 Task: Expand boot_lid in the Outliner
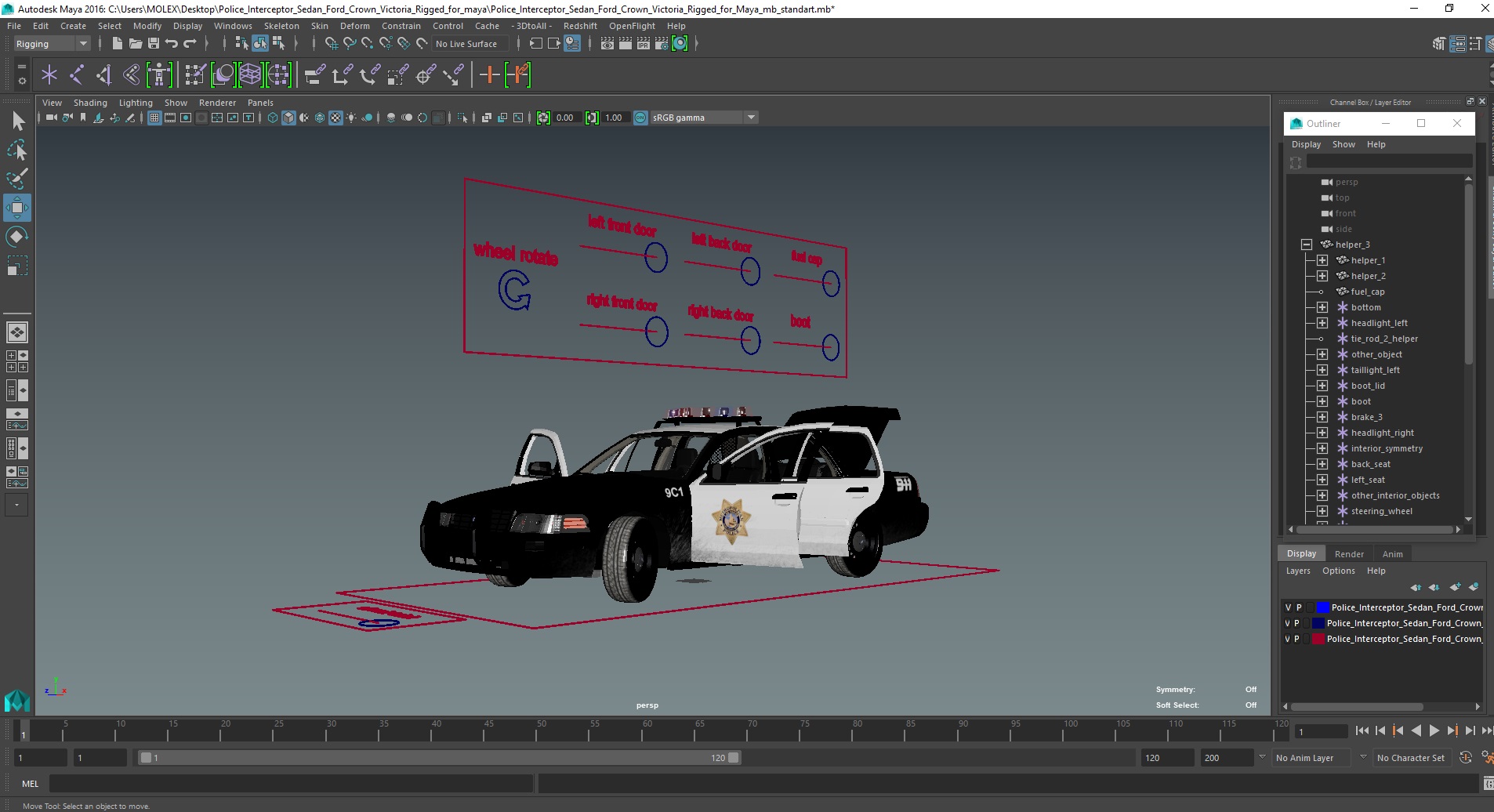point(1322,386)
